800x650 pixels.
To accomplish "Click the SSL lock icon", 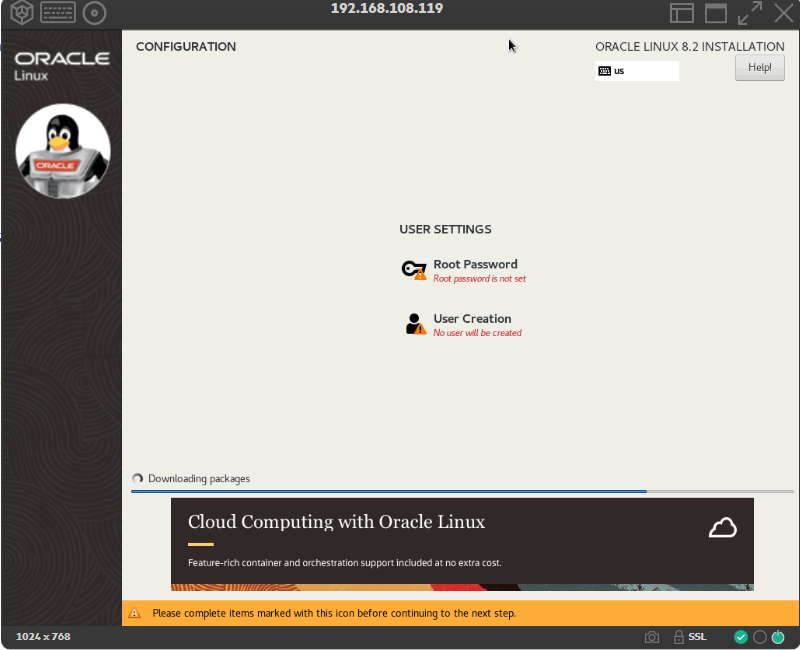I will 679,637.
